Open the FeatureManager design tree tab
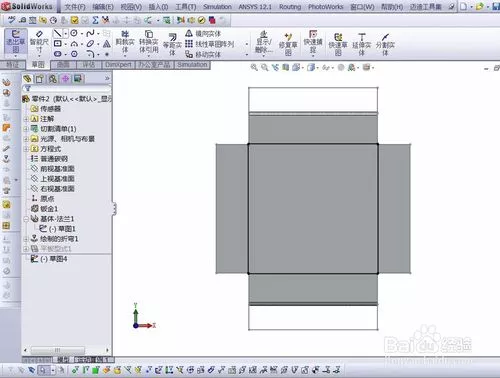Screen dimensions: 500x378 [27, 79]
